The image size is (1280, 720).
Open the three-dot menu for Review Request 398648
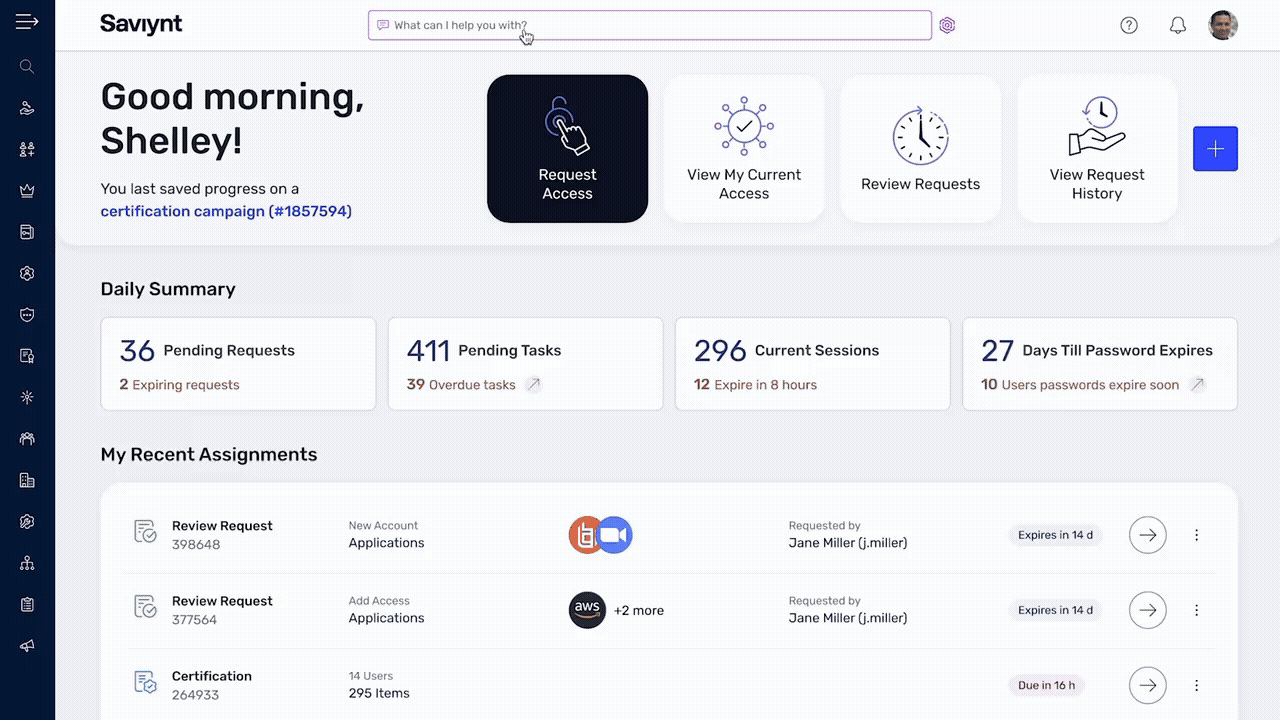1196,535
